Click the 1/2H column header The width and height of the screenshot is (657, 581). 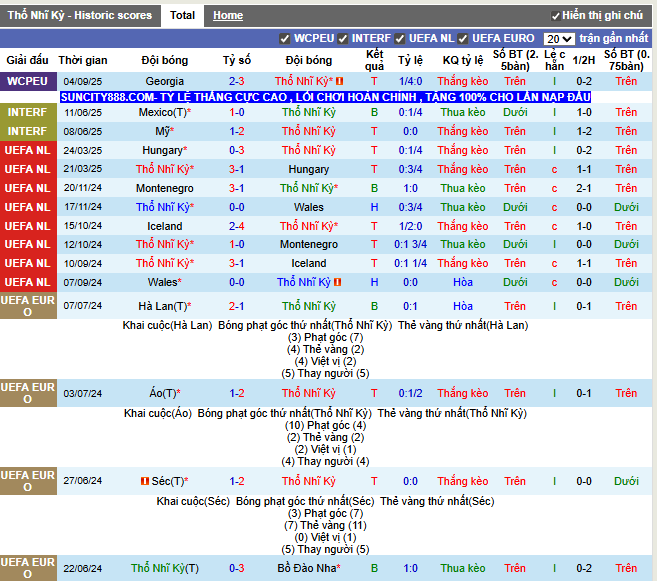click(x=584, y=60)
